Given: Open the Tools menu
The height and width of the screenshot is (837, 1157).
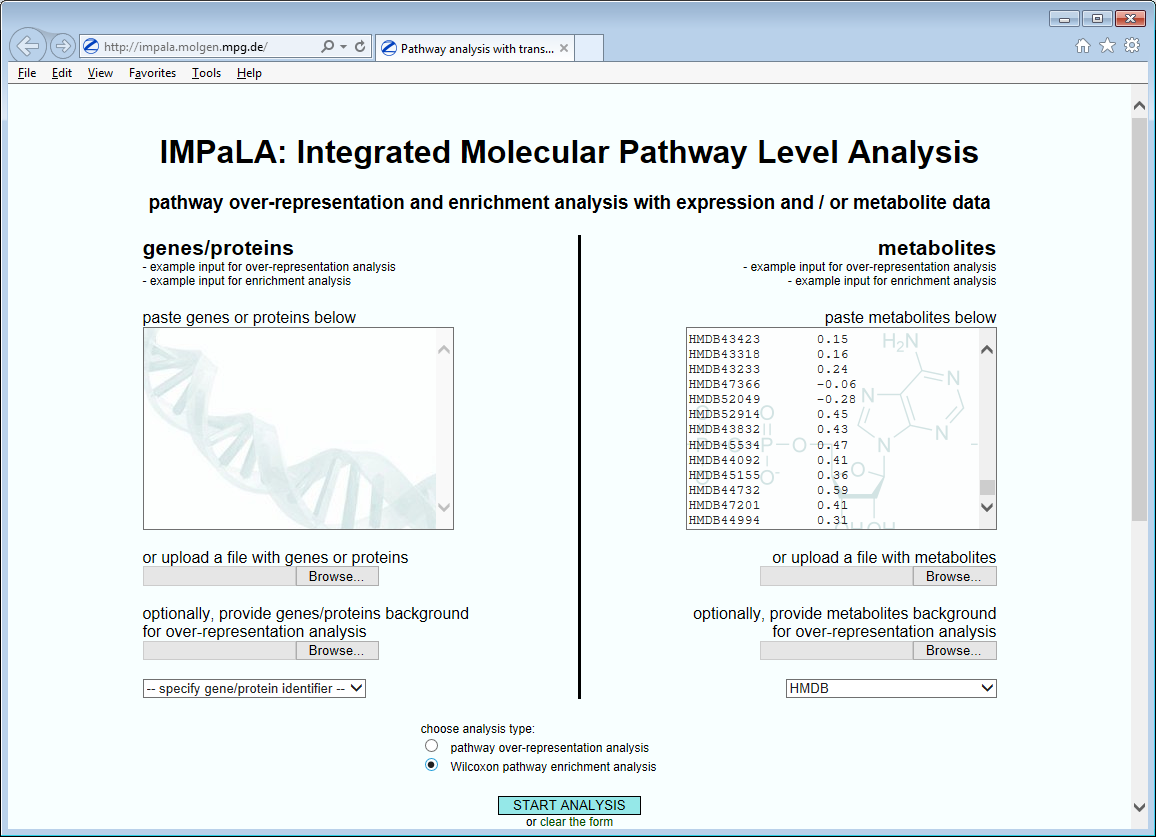Looking at the screenshot, I should pyautogui.click(x=207, y=73).
